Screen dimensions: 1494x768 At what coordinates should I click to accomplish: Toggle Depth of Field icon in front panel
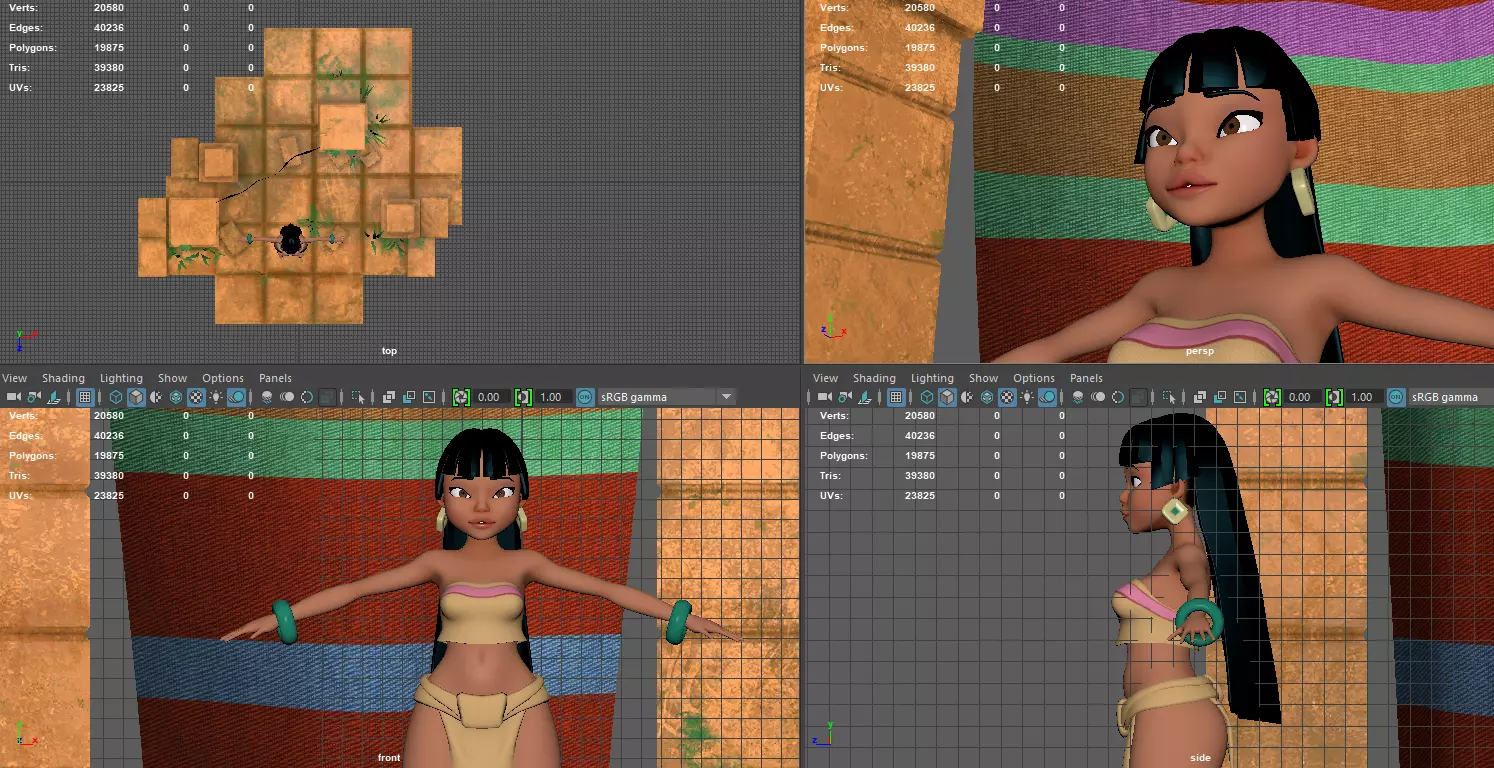click(327, 397)
